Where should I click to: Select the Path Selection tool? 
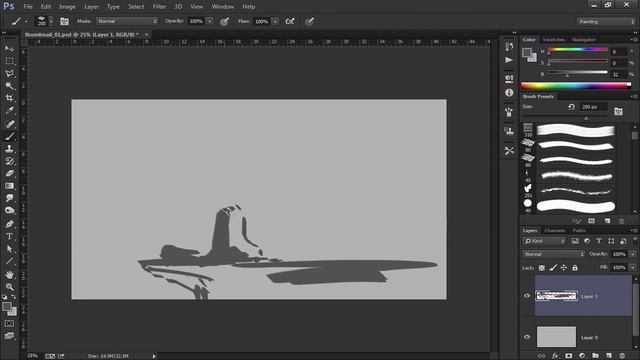point(9,249)
